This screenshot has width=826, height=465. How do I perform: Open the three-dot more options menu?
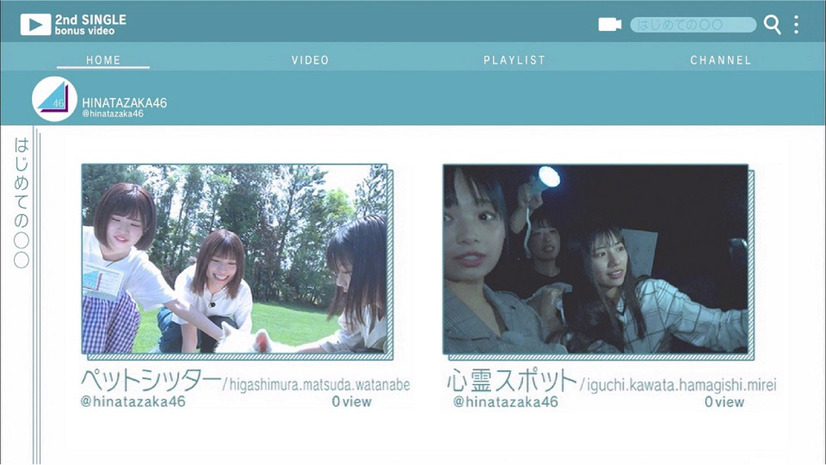pos(796,25)
